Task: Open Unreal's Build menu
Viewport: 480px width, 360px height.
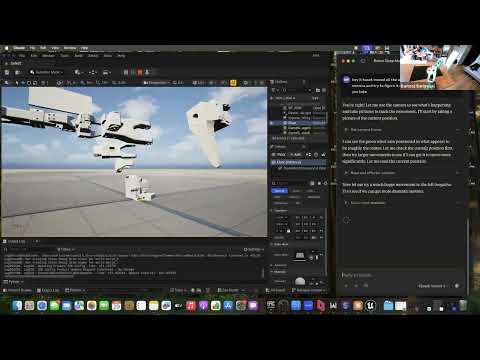Action: point(79,55)
